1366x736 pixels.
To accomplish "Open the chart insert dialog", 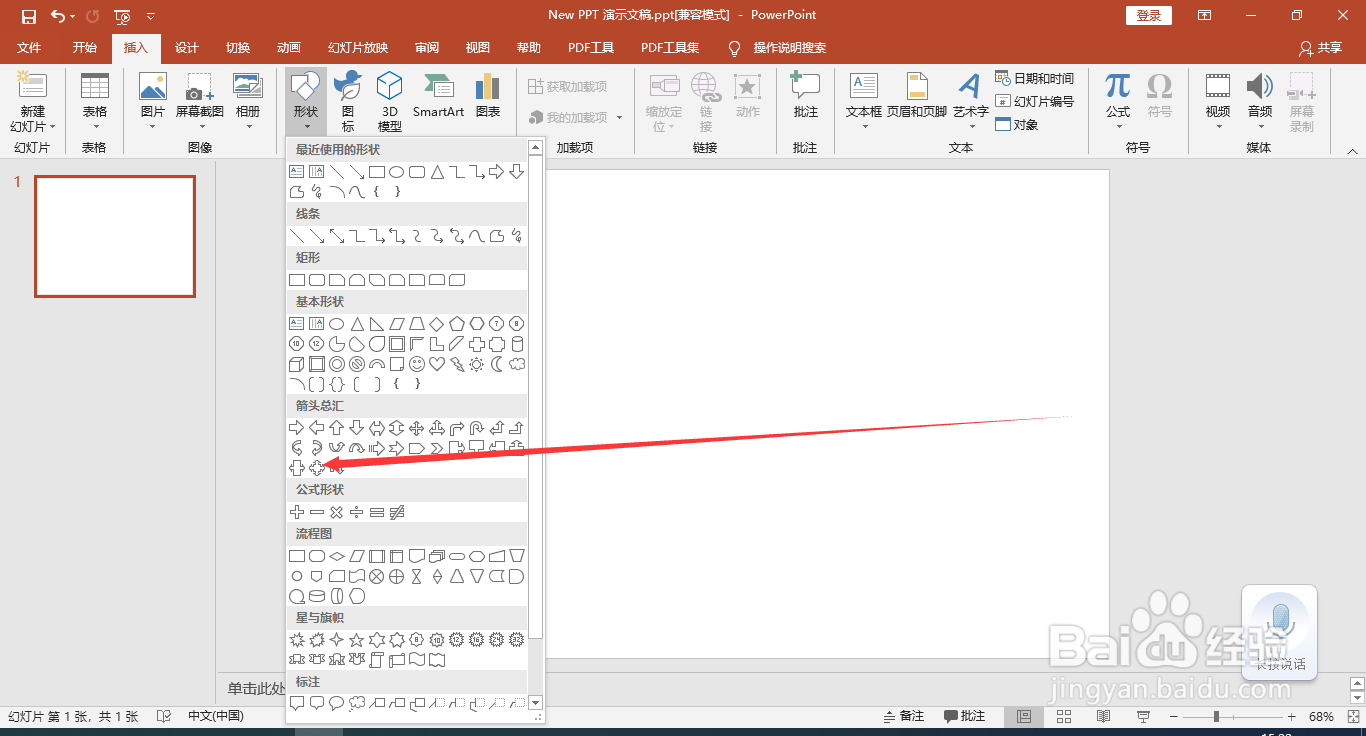I will [x=488, y=98].
